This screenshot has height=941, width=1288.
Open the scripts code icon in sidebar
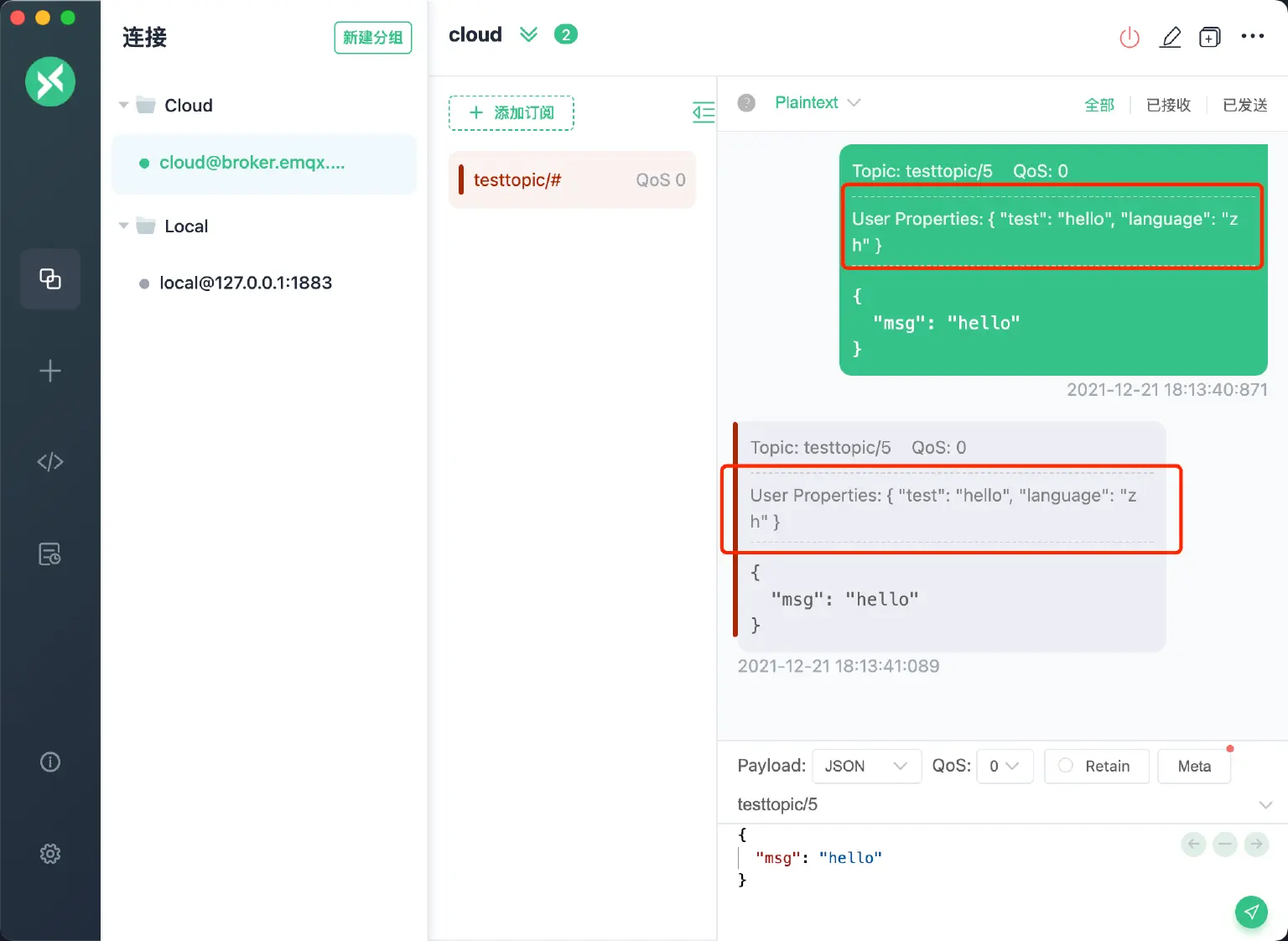[x=50, y=462]
